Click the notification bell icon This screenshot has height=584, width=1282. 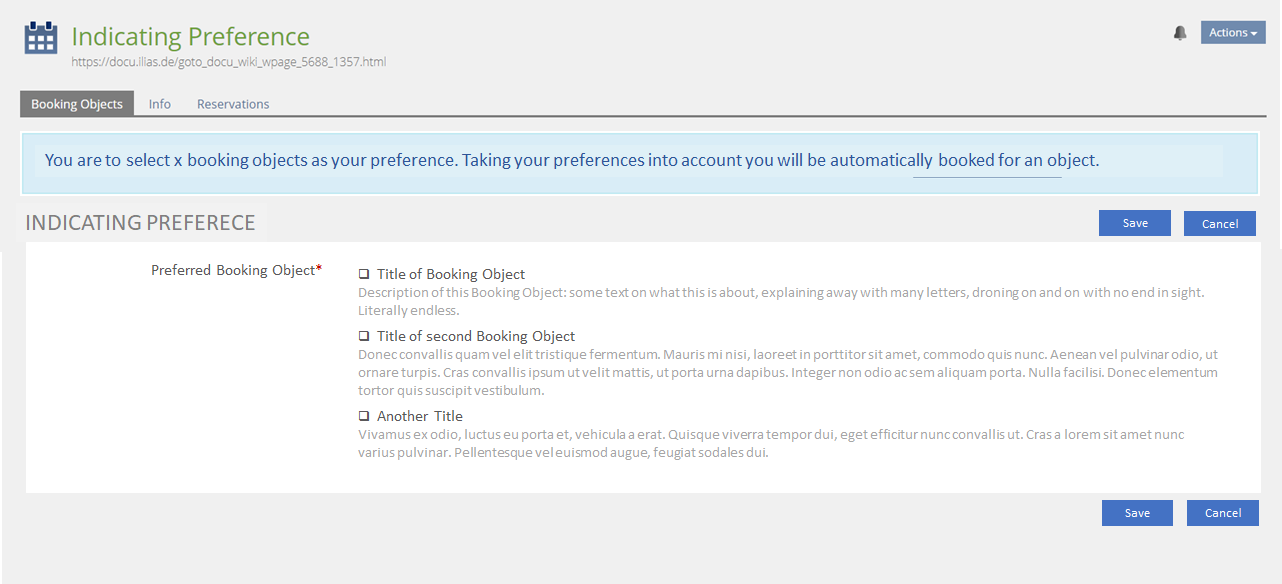point(1180,33)
